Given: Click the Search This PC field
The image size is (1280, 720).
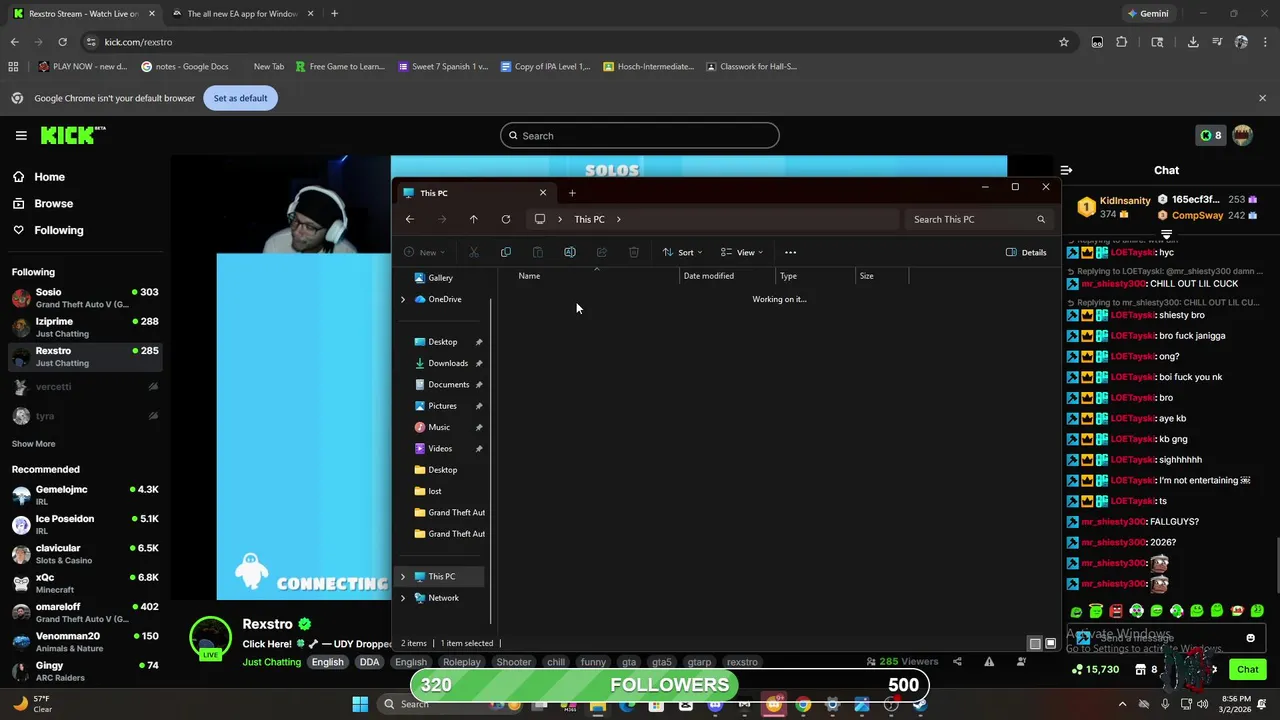Looking at the screenshot, I should [x=978, y=219].
